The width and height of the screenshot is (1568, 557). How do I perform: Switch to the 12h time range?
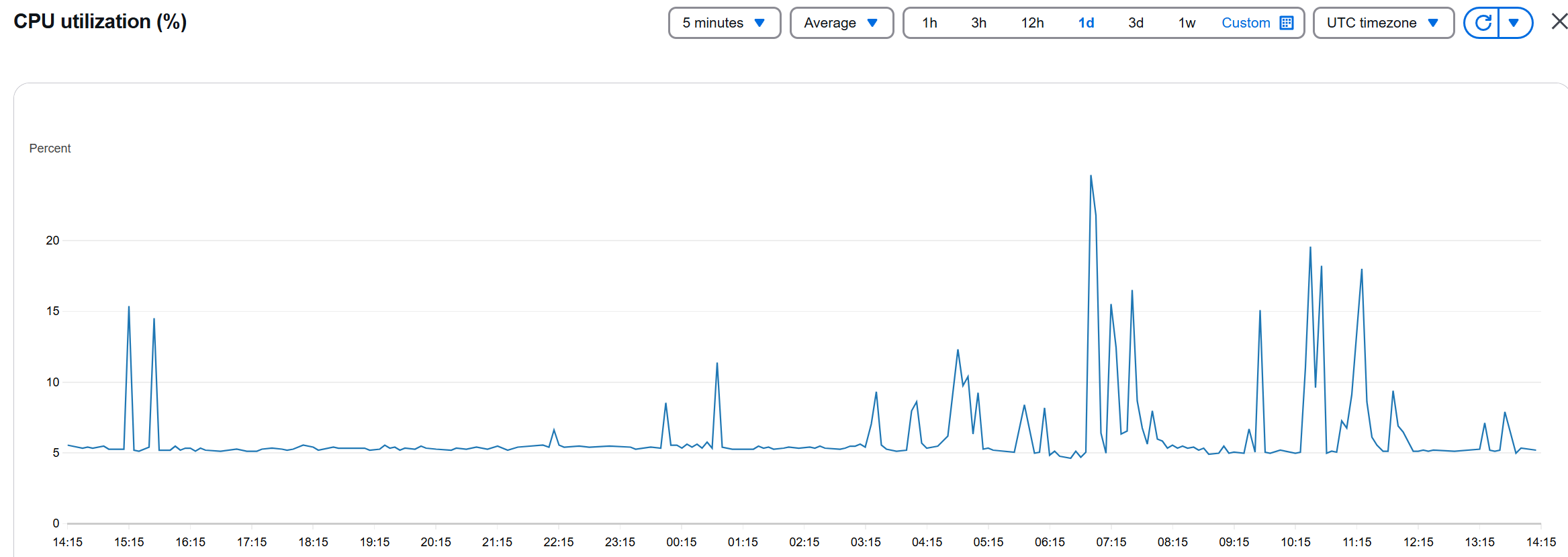(x=1032, y=23)
